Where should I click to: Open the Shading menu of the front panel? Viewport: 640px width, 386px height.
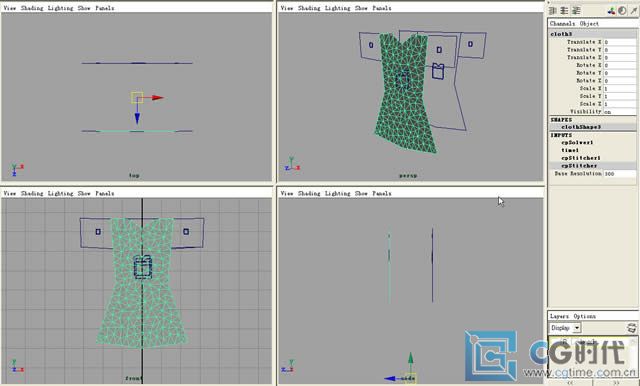click(32, 193)
